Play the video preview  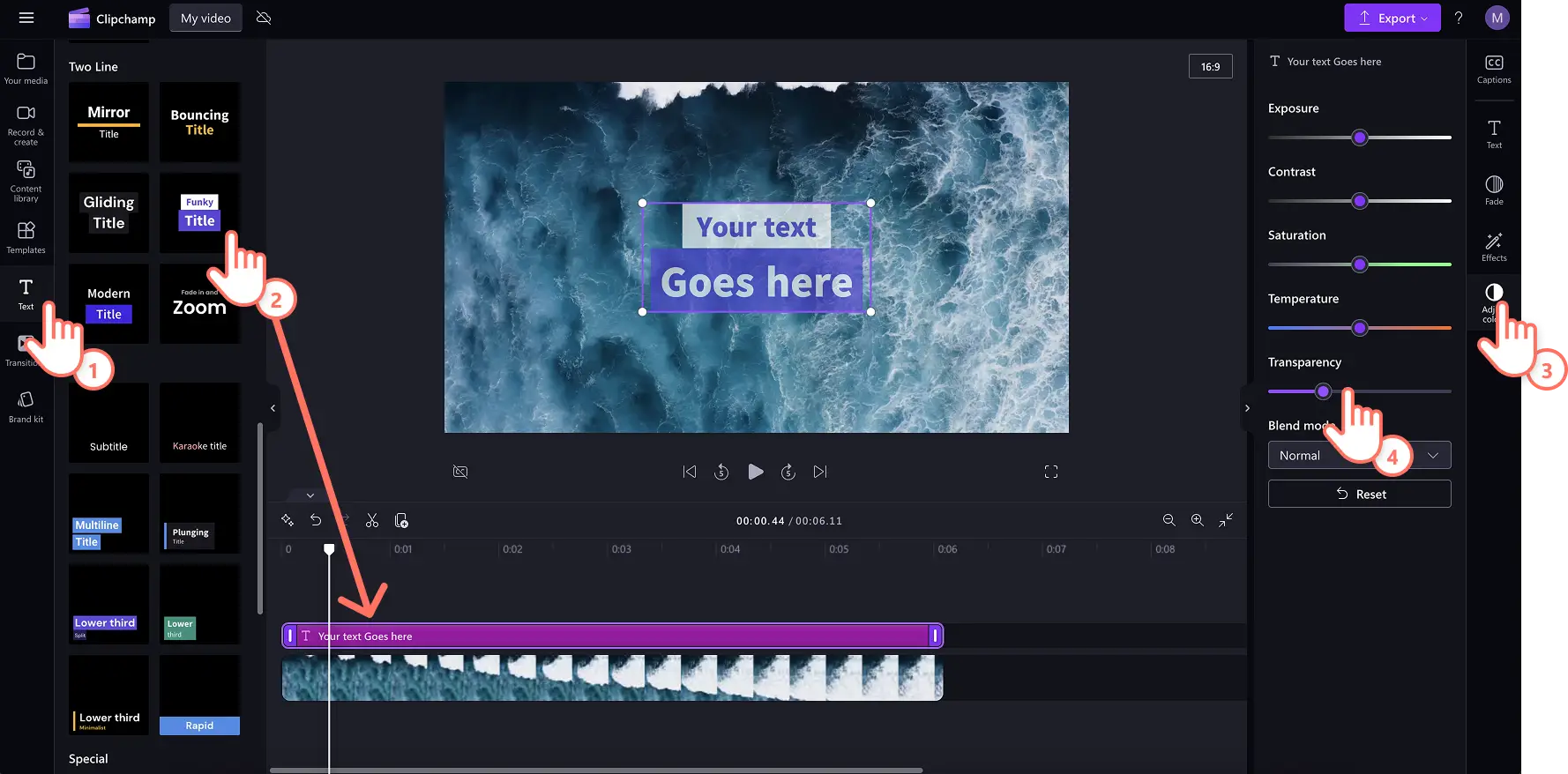point(756,472)
